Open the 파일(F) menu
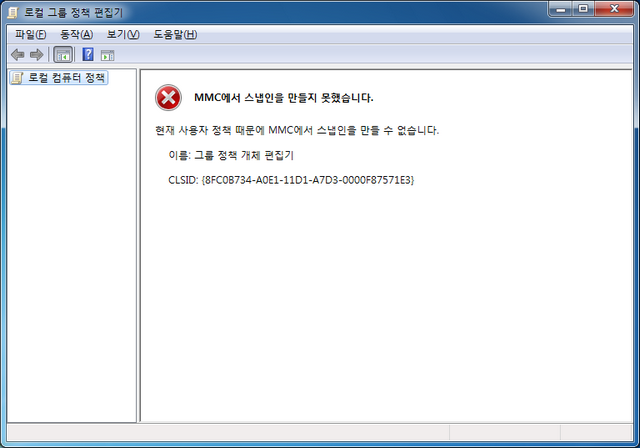The image size is (640, 448). coord(31,35)
